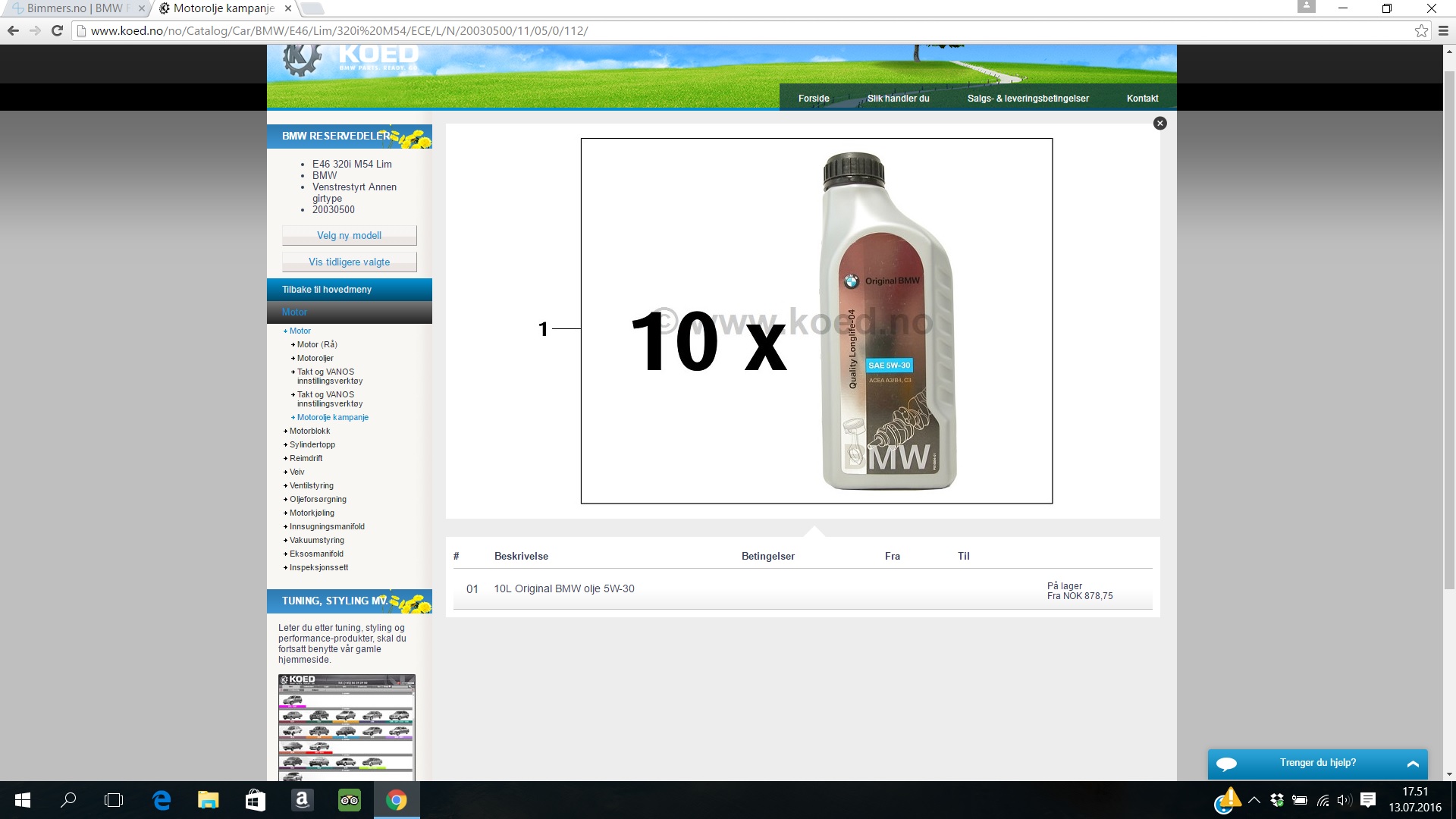Click the address bar URL

tap(339, 31)
